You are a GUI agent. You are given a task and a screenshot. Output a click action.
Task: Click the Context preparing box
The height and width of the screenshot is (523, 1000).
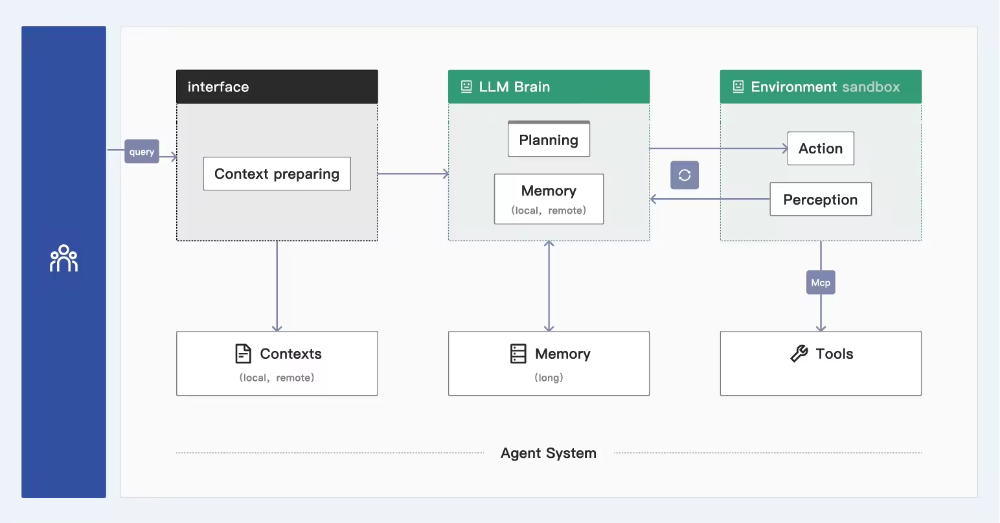coord(277,173)
